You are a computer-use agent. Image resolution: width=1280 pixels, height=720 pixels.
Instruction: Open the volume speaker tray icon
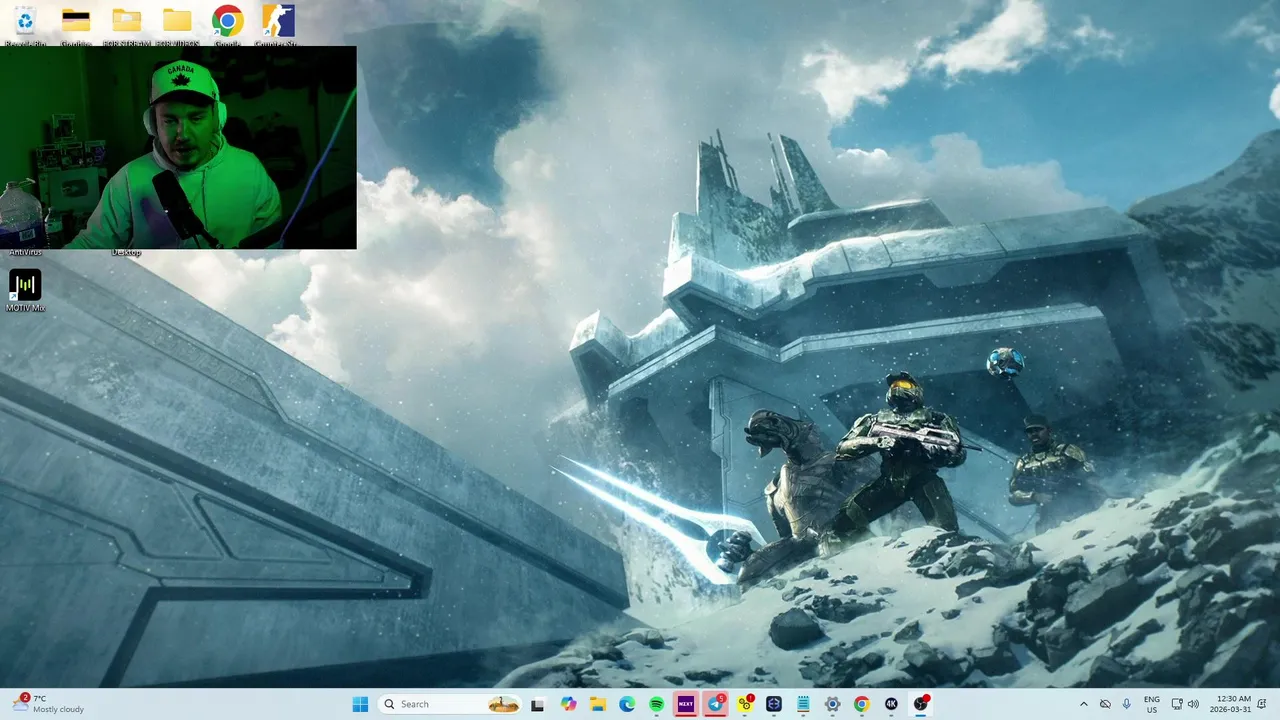pos(1193,704)
